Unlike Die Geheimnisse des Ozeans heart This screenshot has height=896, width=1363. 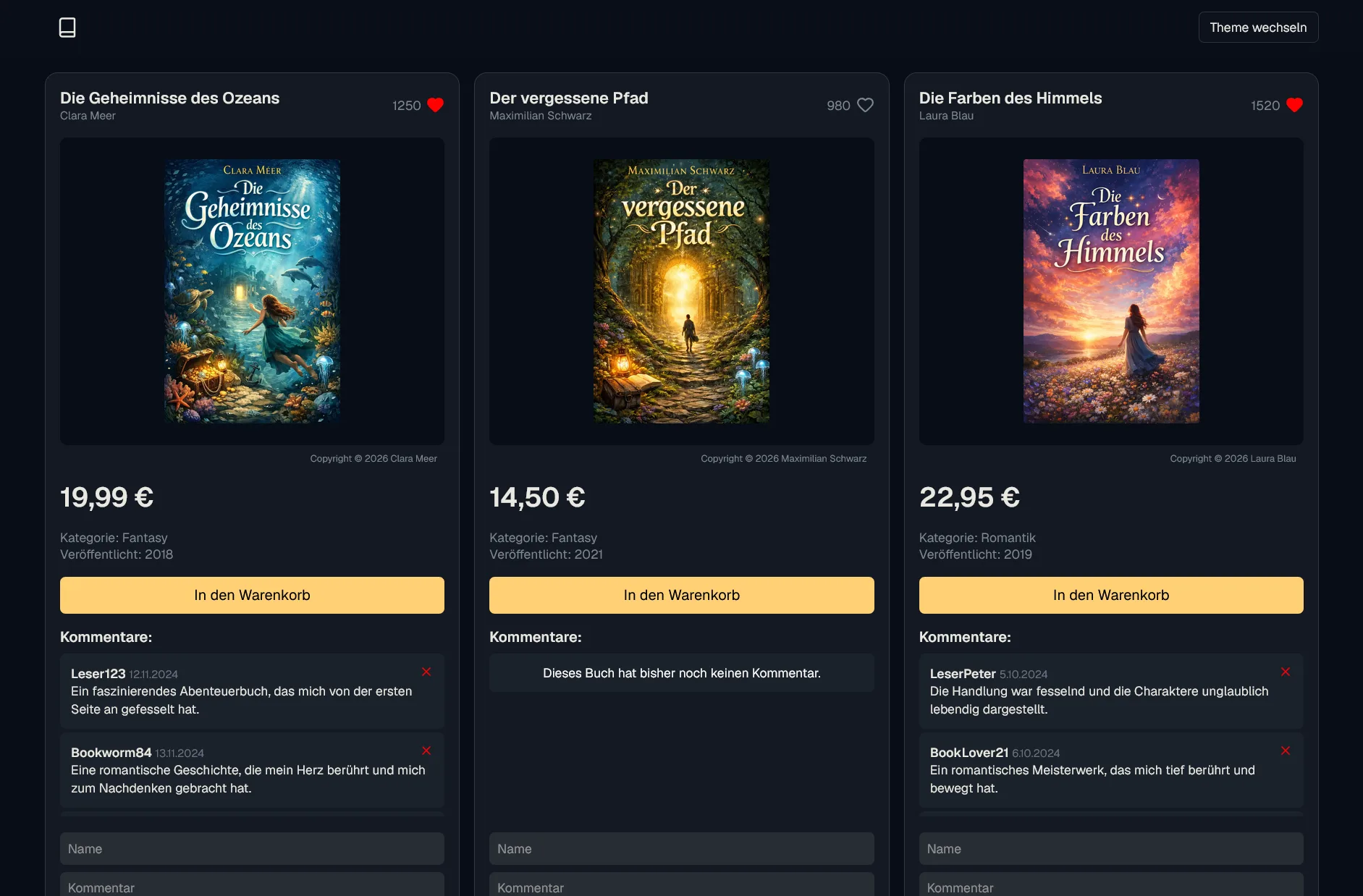pyautogui.click(x=435, y=105)
